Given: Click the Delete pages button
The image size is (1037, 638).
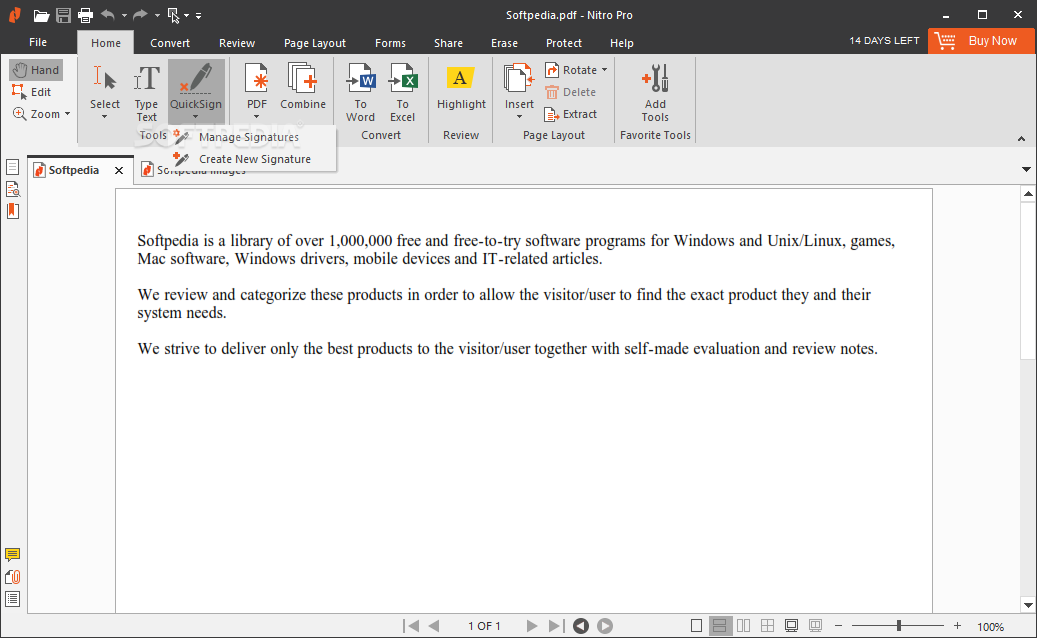Looking at the screenshot, I should click(x=571, y=92).
